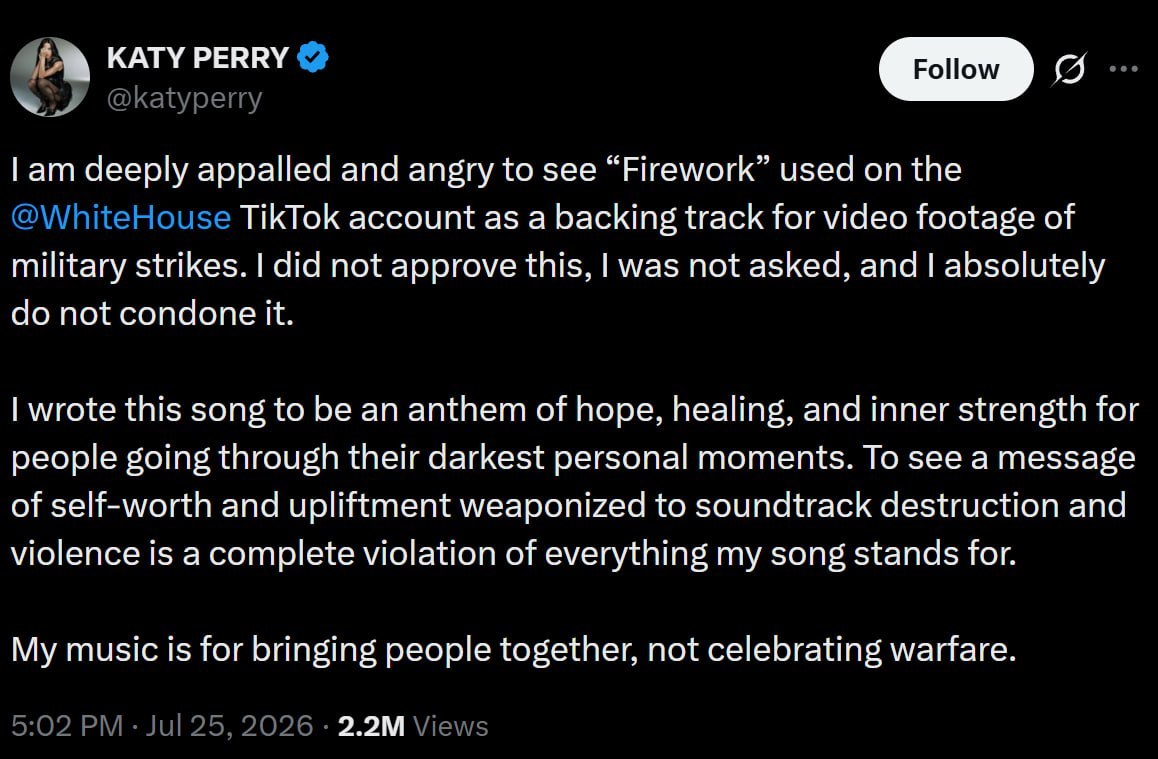Click the blue verified checkmark badge
The image size is (1158, 759).
click(313, 57)
